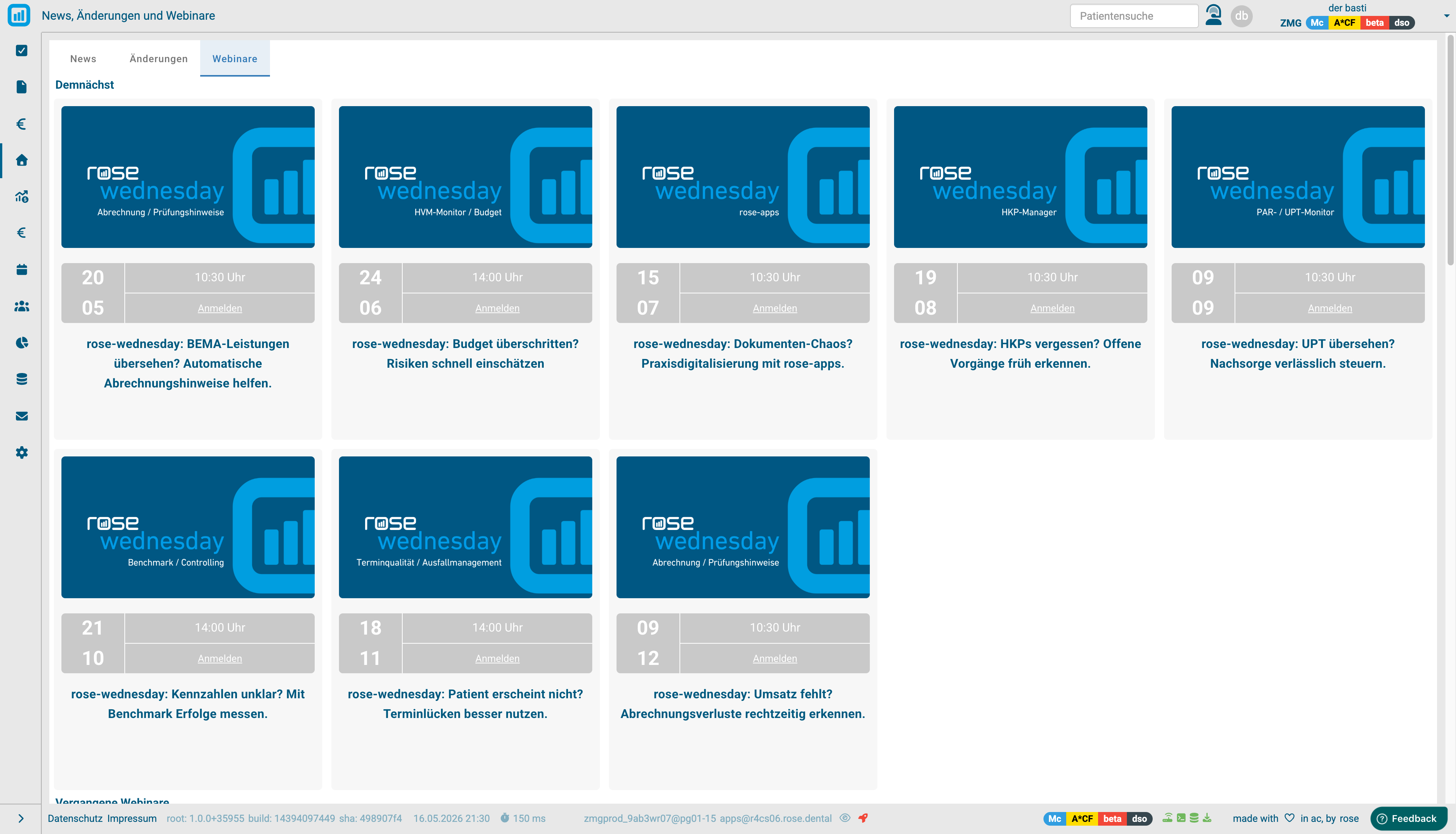Switch to the Änderungen tab
1456x834 pixels.
(x=158, y=58)
